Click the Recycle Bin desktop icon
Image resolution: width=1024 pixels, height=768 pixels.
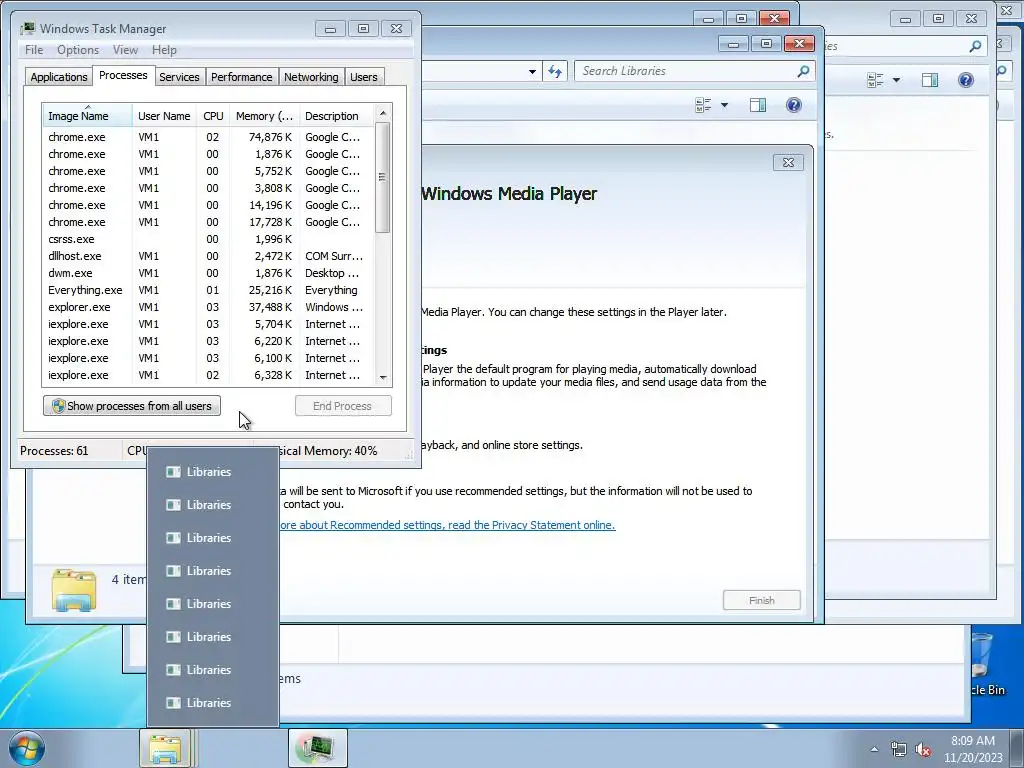(983, 665)
